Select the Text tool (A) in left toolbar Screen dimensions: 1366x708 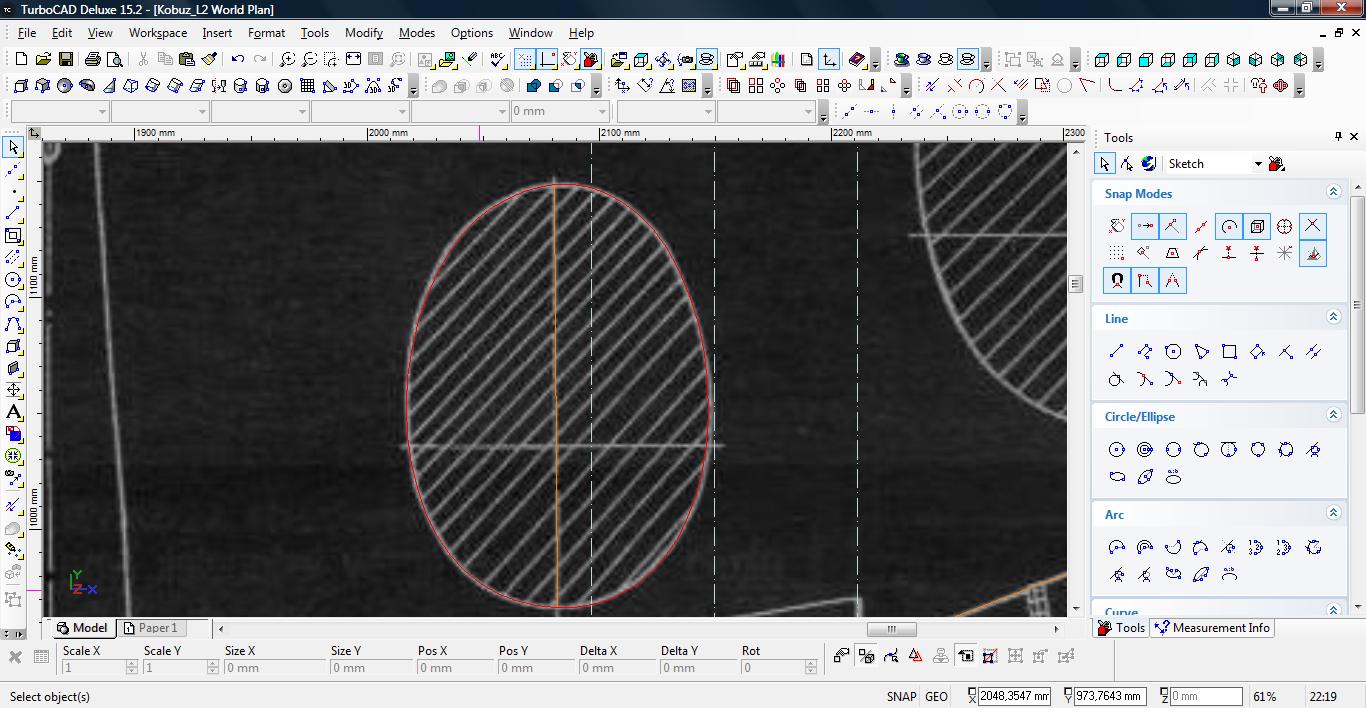[x=13, y=412]
